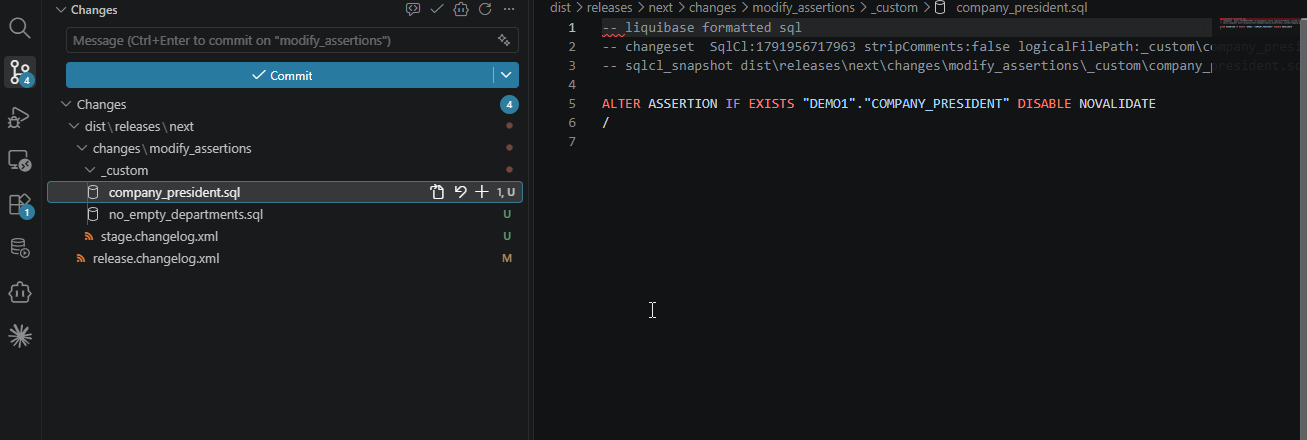1307x440 pixels.
Task: Open the Remote Explorer view
Action: pyautogui.click(x=20, y=160)
